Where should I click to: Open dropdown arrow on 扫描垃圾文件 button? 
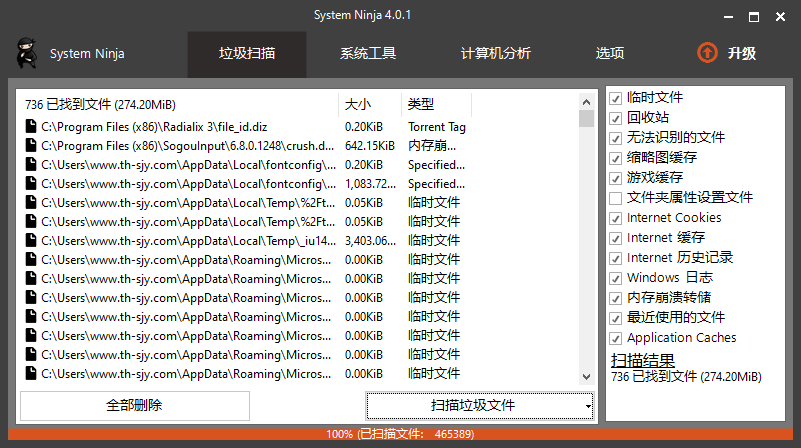point(587,406)
